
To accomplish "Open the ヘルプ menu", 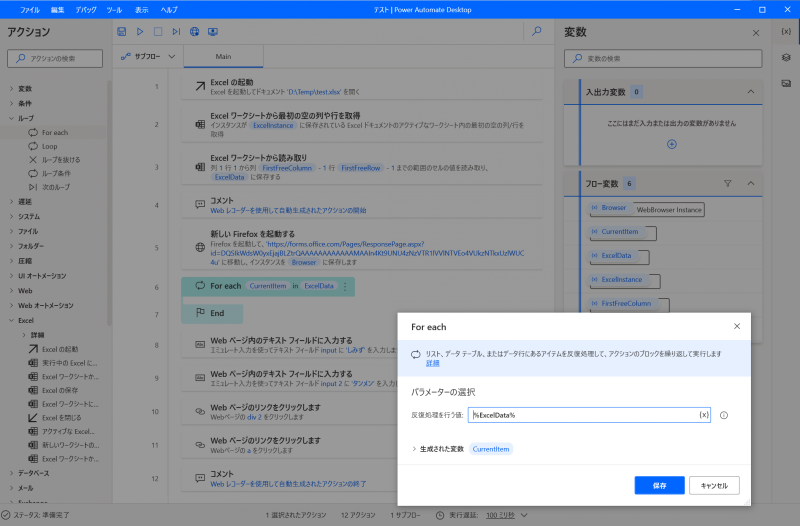I will pyautogui.click(x=169, y=10).
